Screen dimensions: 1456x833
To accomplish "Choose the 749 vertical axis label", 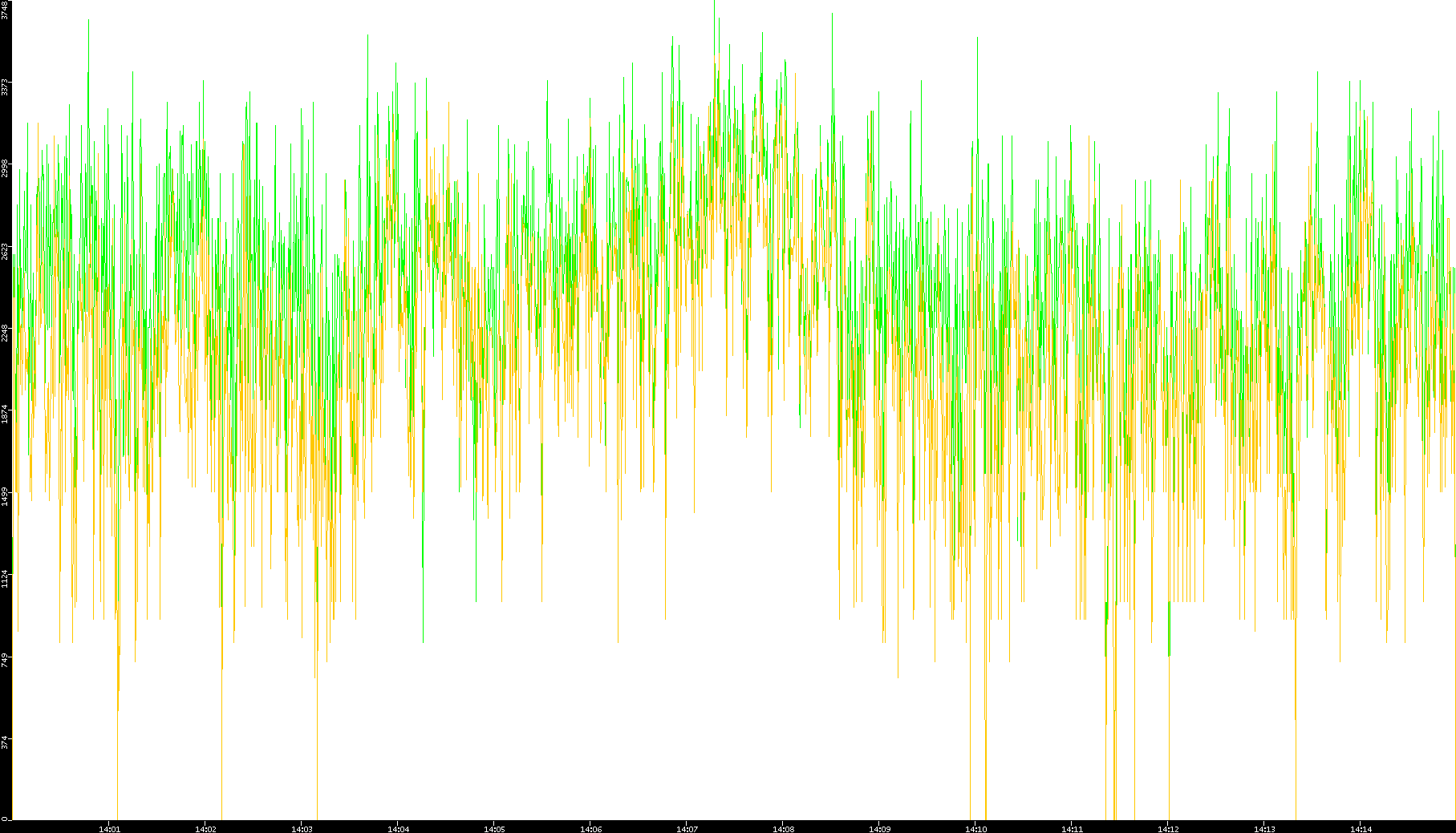I will 5,660.
